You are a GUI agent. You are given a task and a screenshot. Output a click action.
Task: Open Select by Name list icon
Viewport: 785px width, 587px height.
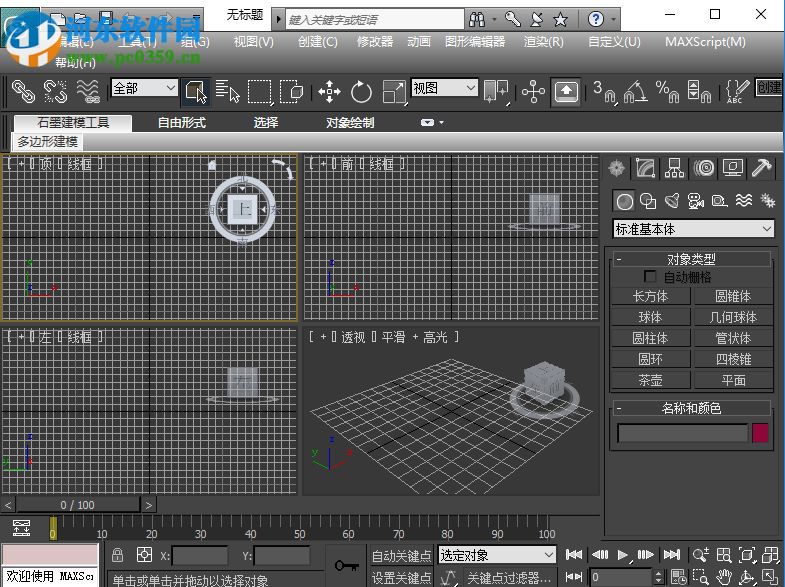point(228,92)
